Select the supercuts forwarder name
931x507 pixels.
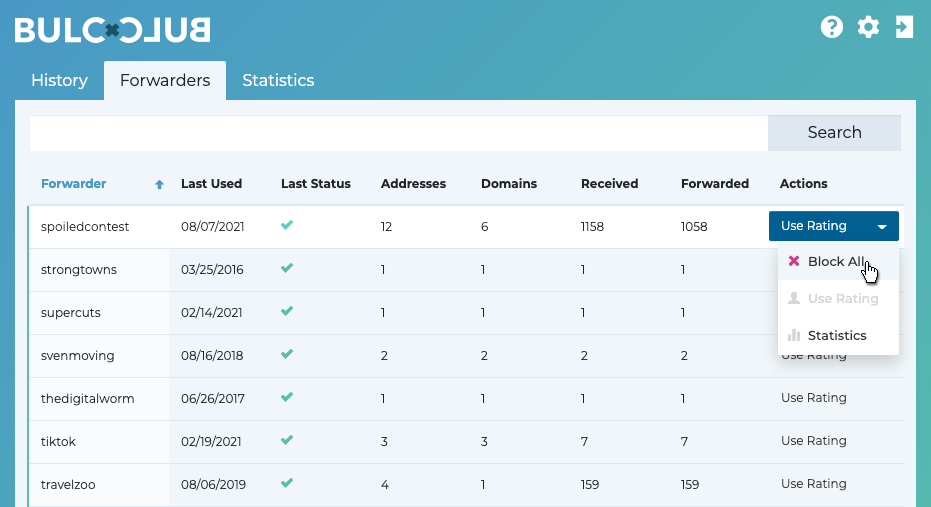[x=71, y=313]
